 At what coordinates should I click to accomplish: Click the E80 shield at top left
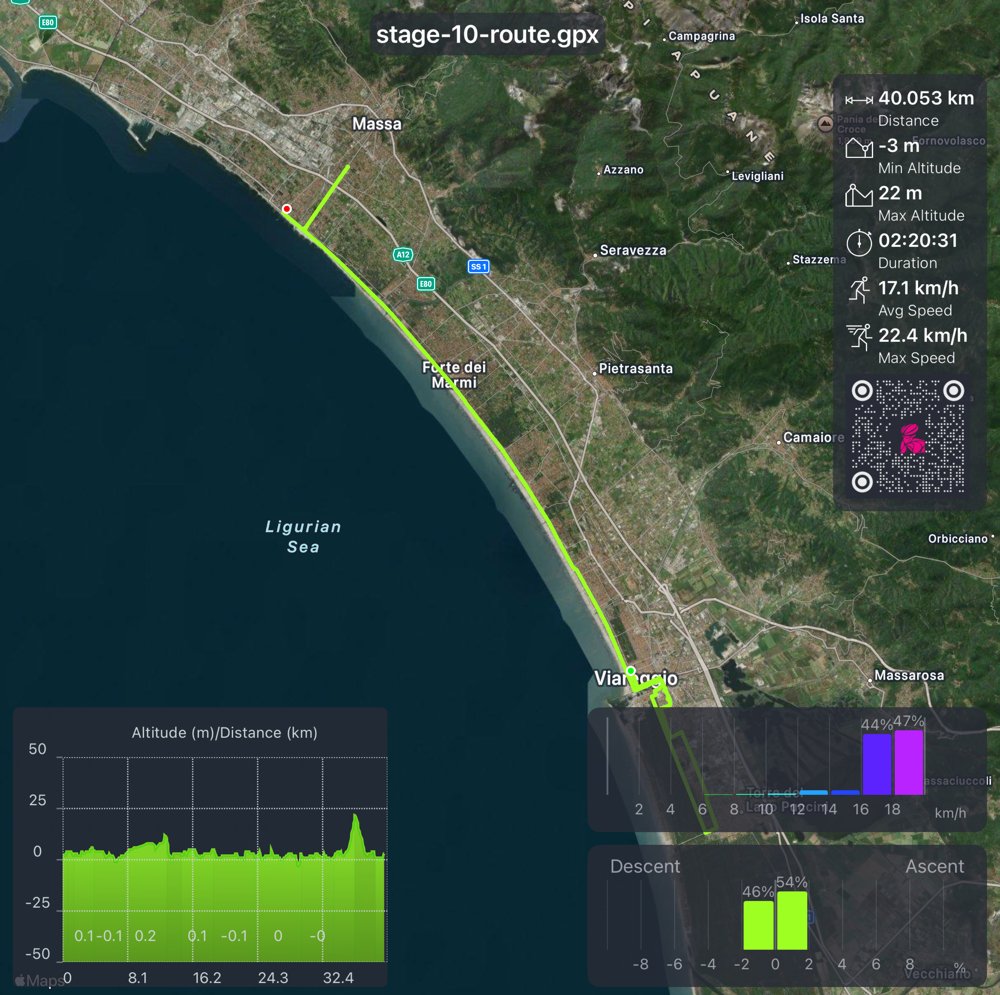(x=48, y=22)
